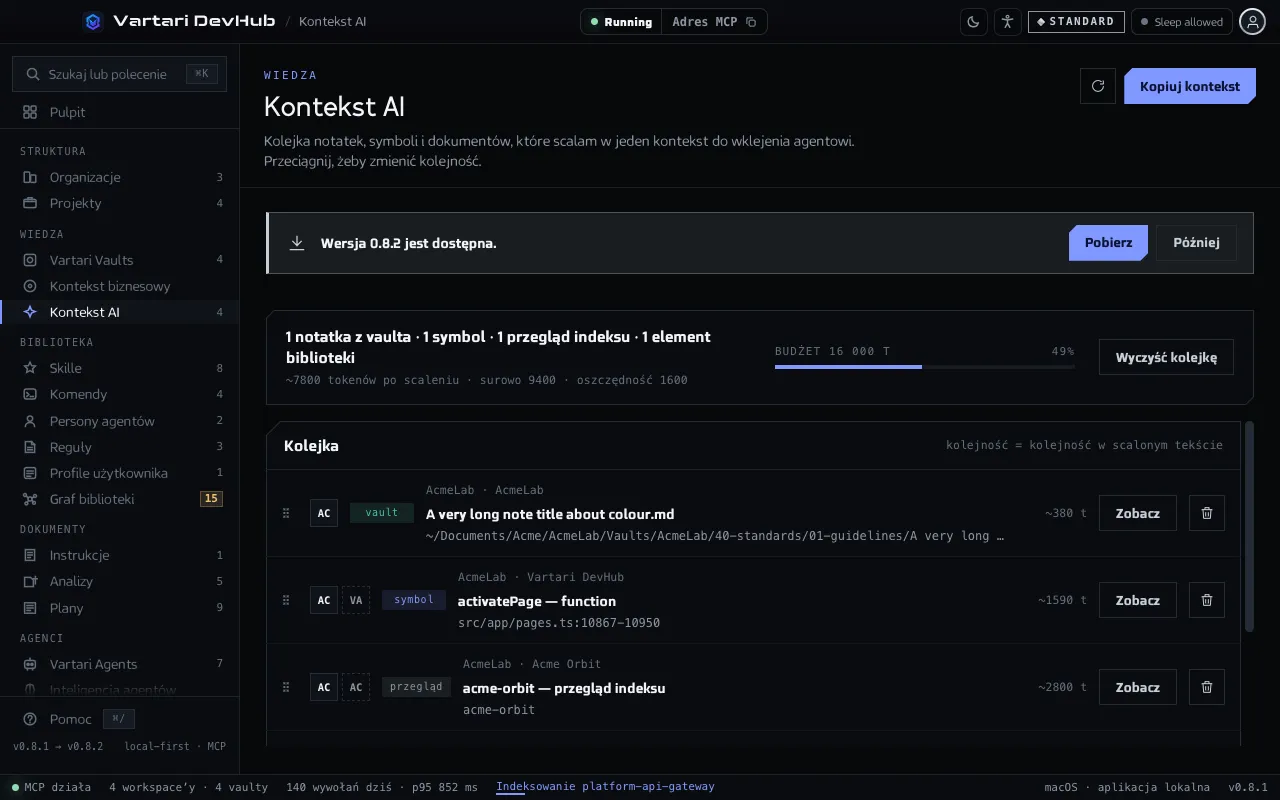Grab drag handle of activatePage row

(286, 600)
